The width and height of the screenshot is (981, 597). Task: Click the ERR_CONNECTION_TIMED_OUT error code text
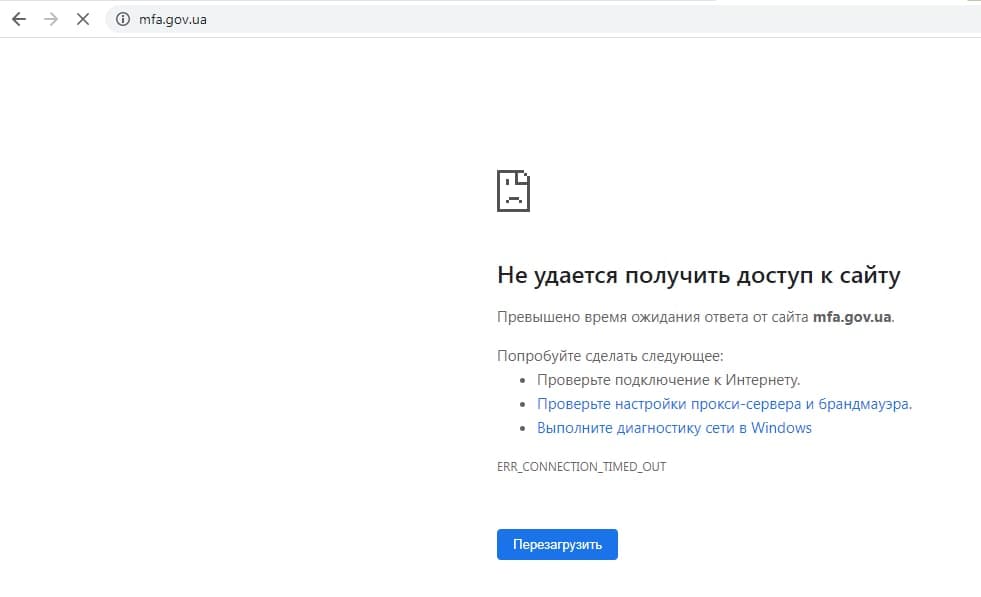tap(582, 466)
